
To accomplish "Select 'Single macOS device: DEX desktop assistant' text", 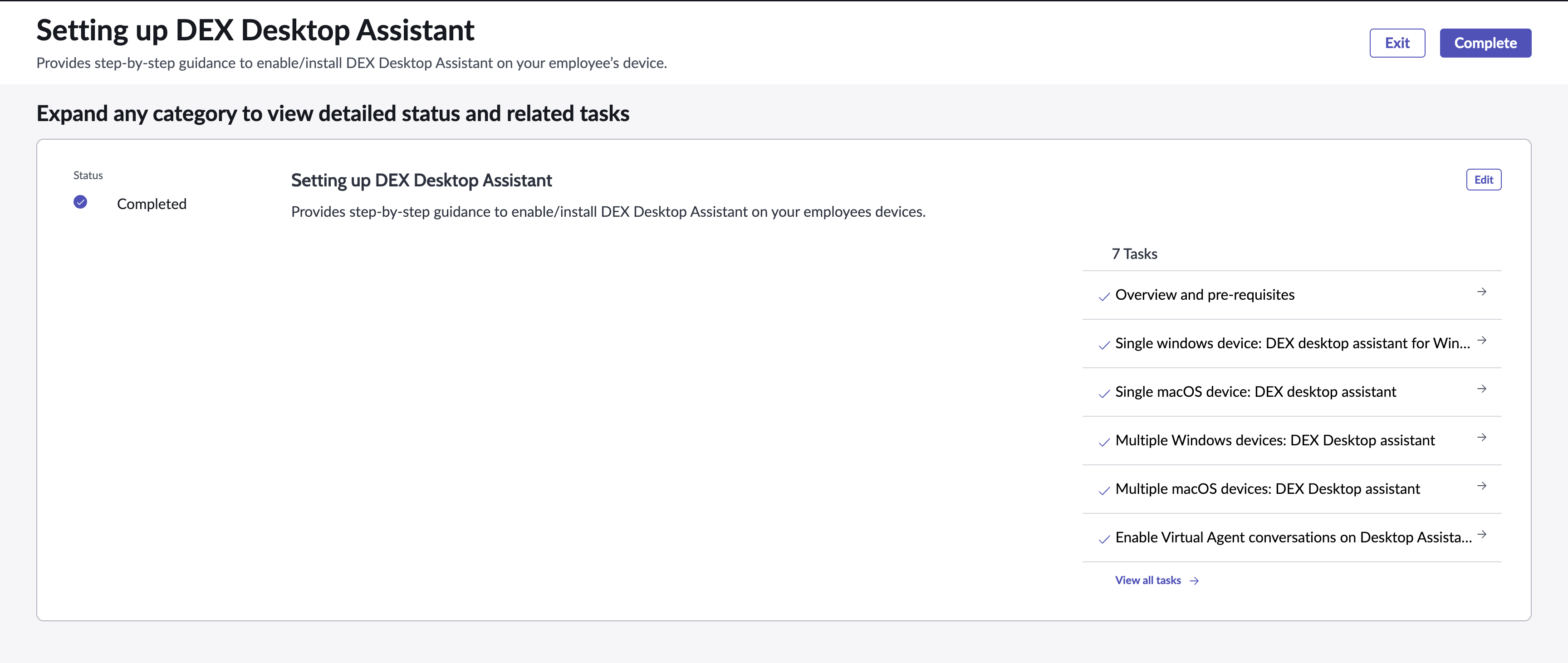I will point(1255,392).
